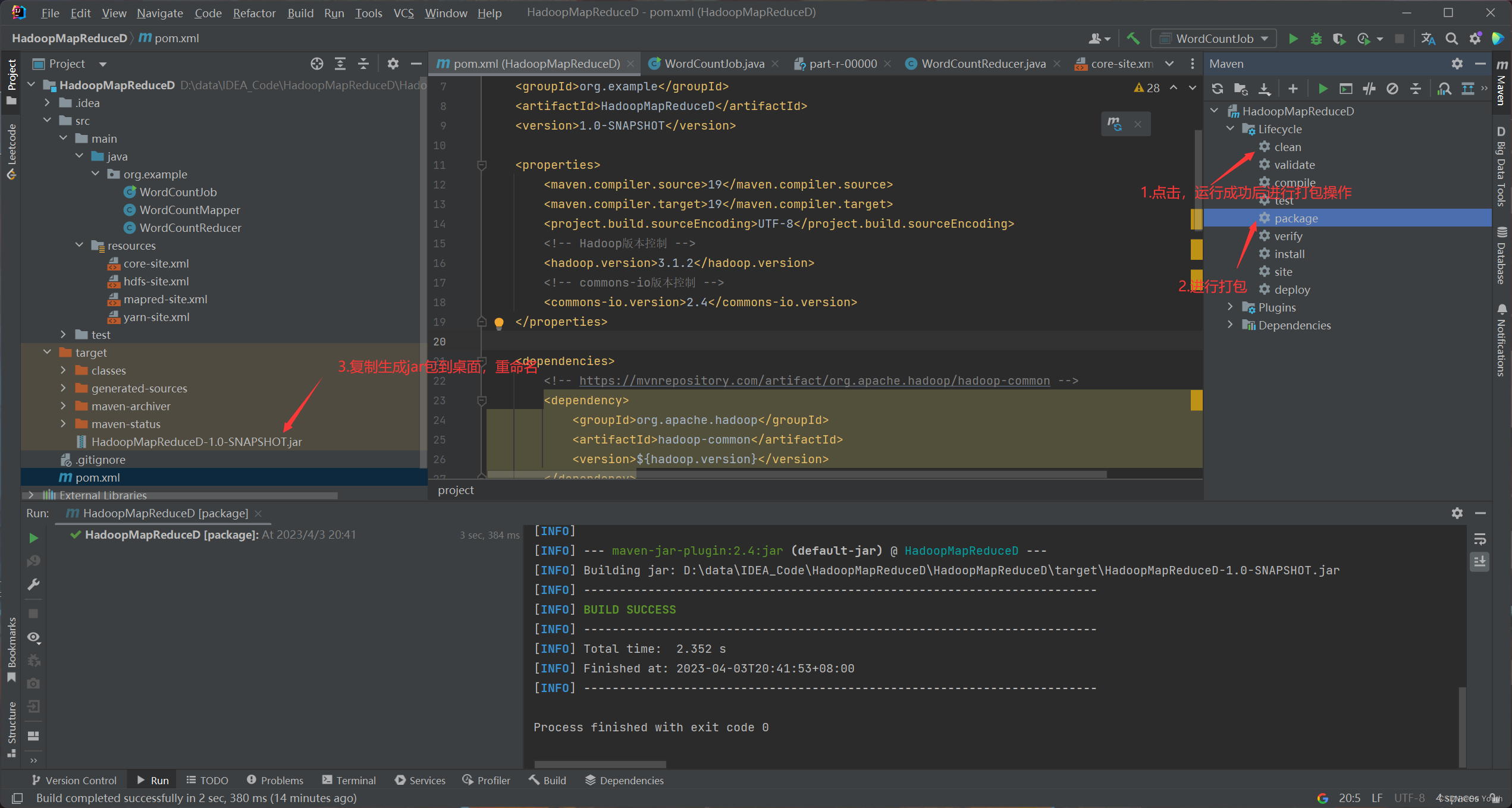Collapse all icon in Project panel

tap(363, 64)
